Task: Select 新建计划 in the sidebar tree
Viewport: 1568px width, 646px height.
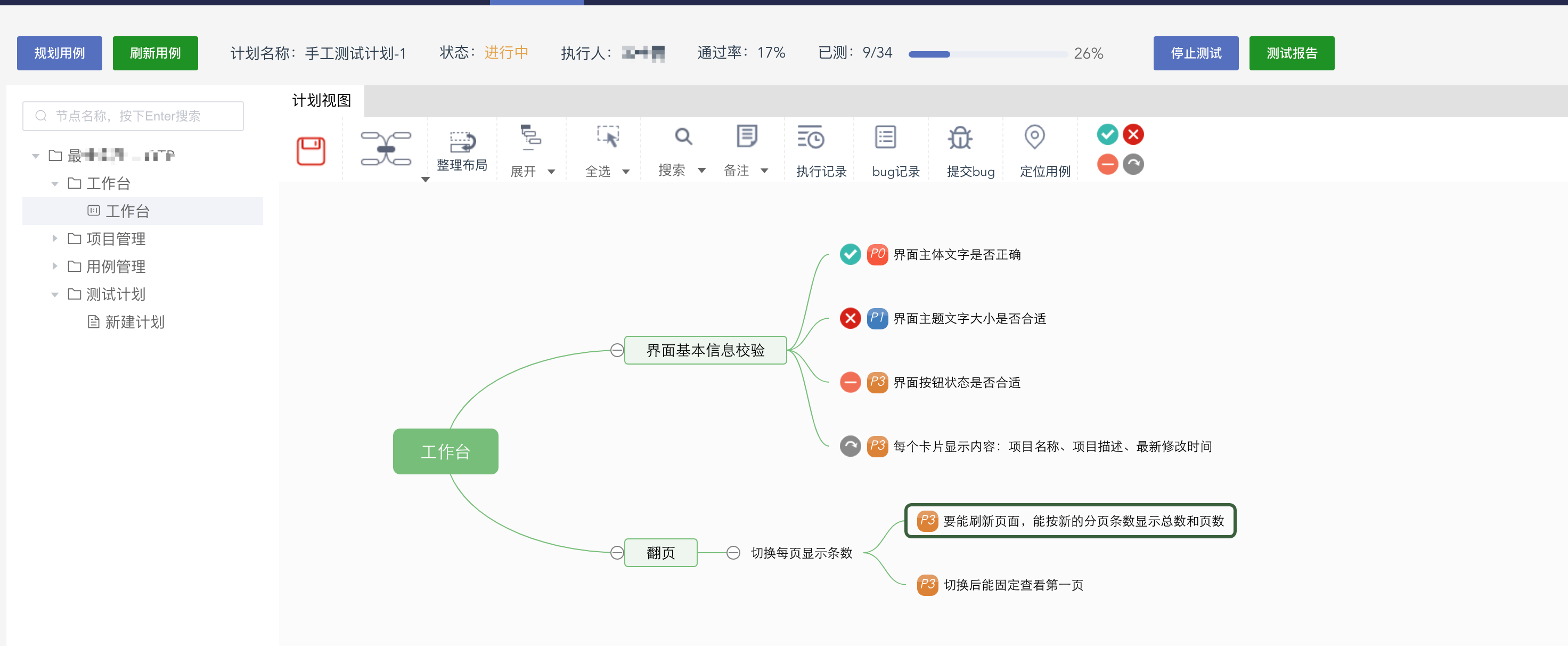Action: point(134,322)
